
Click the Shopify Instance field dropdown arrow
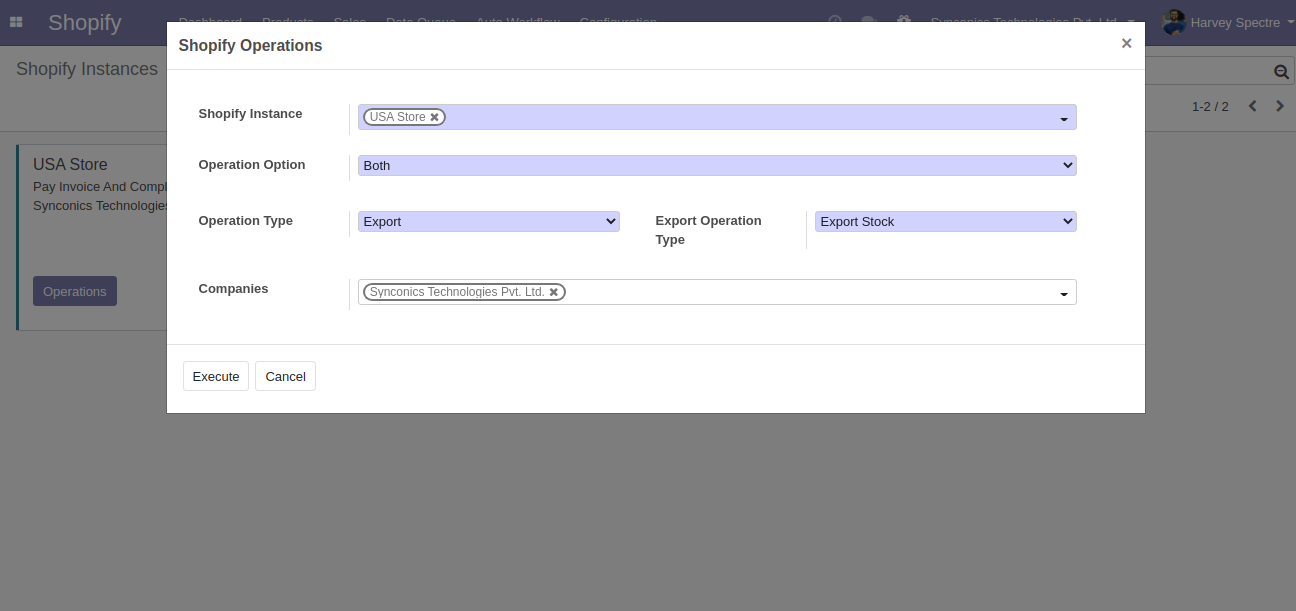coord(1063,119)
